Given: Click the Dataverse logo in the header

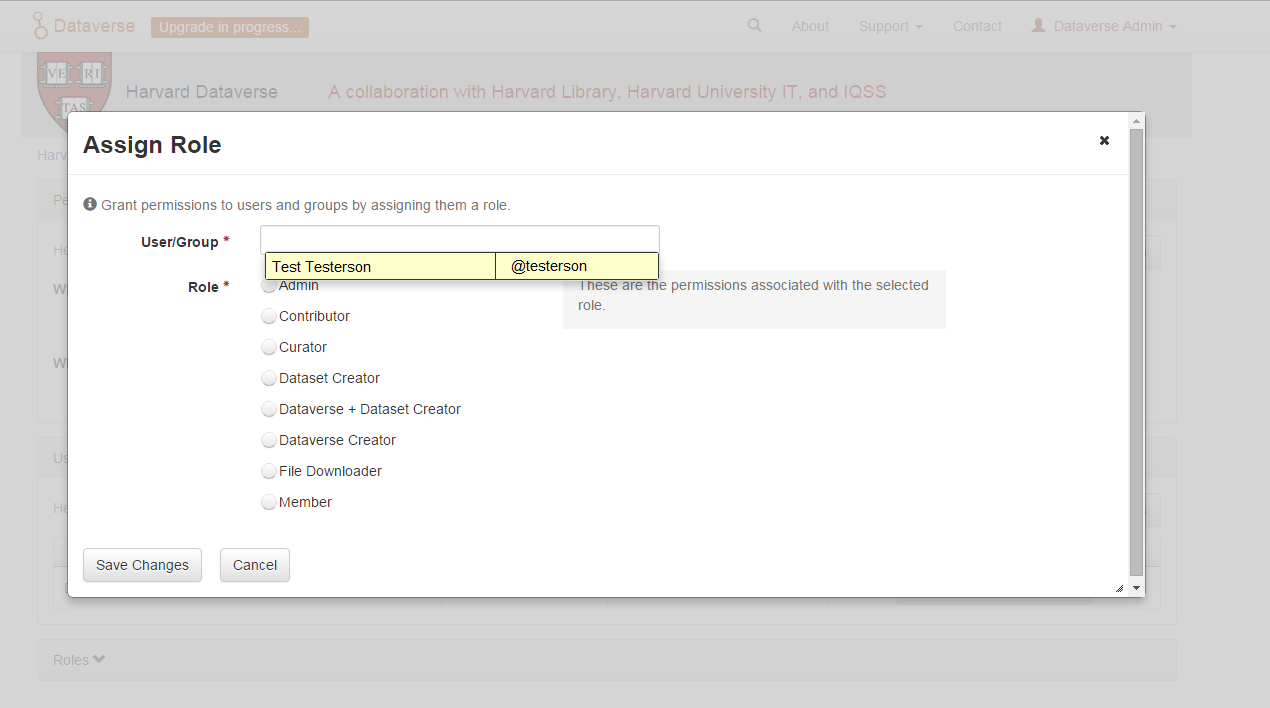Looking at the screenshot, I should pos(83,24).
